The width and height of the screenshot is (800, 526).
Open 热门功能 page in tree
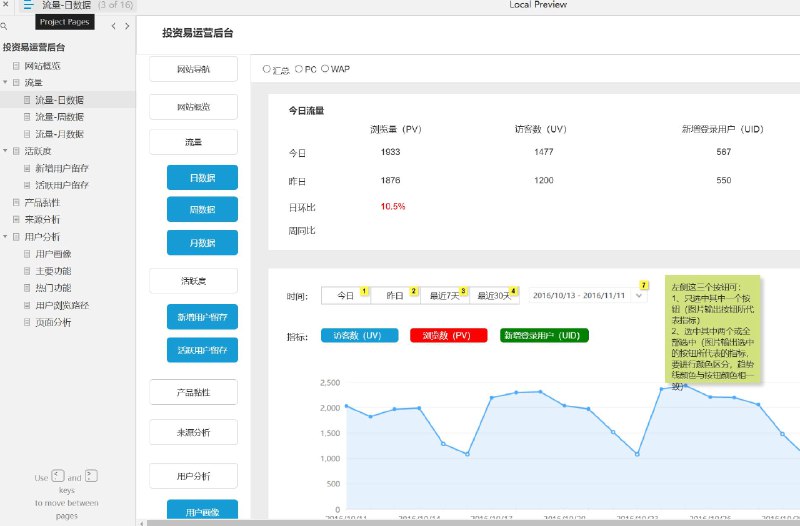click(53, 288)
